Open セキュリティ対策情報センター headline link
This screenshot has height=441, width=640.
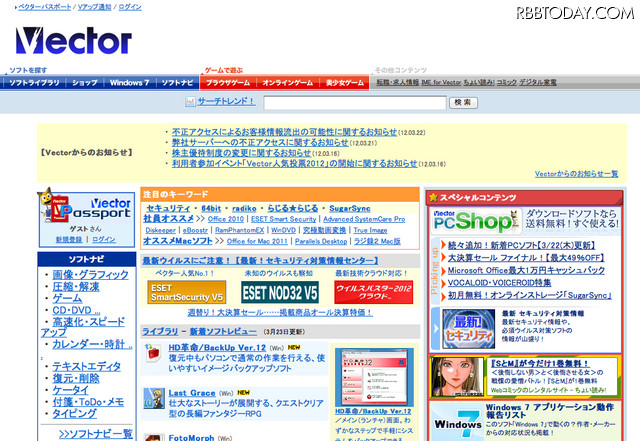260,261
